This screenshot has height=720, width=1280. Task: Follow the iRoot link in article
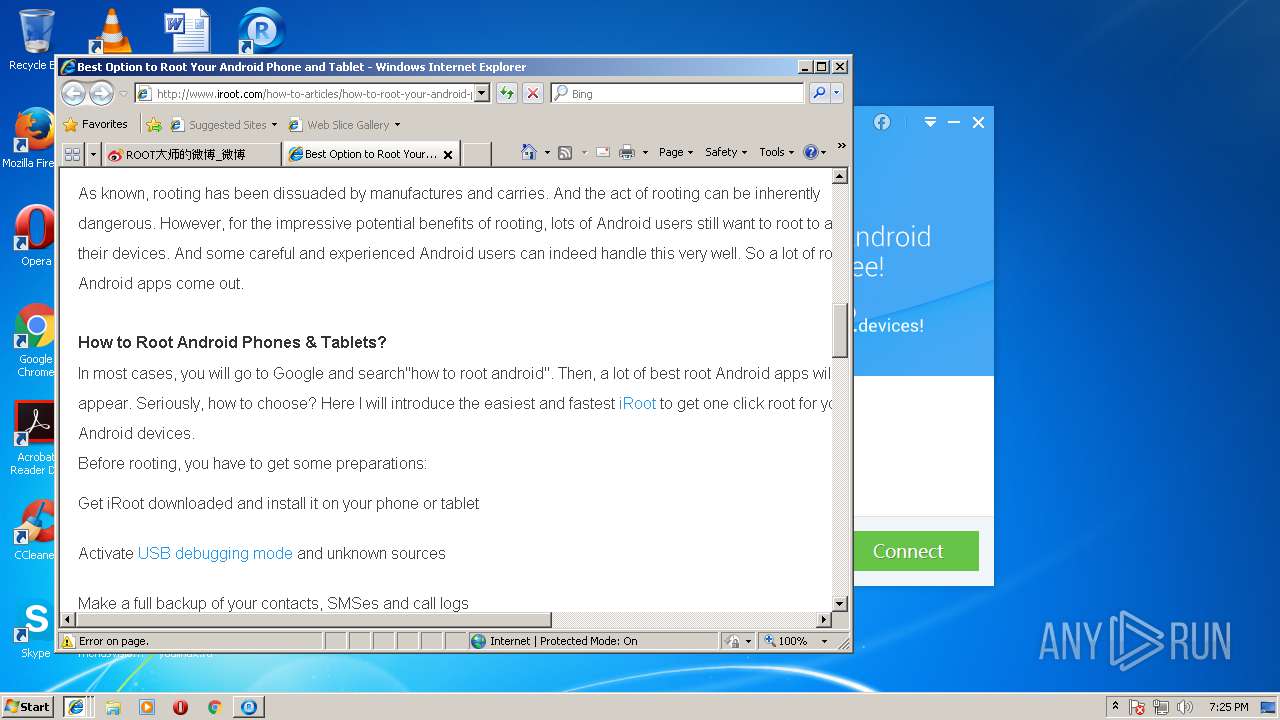coord(638,403)
